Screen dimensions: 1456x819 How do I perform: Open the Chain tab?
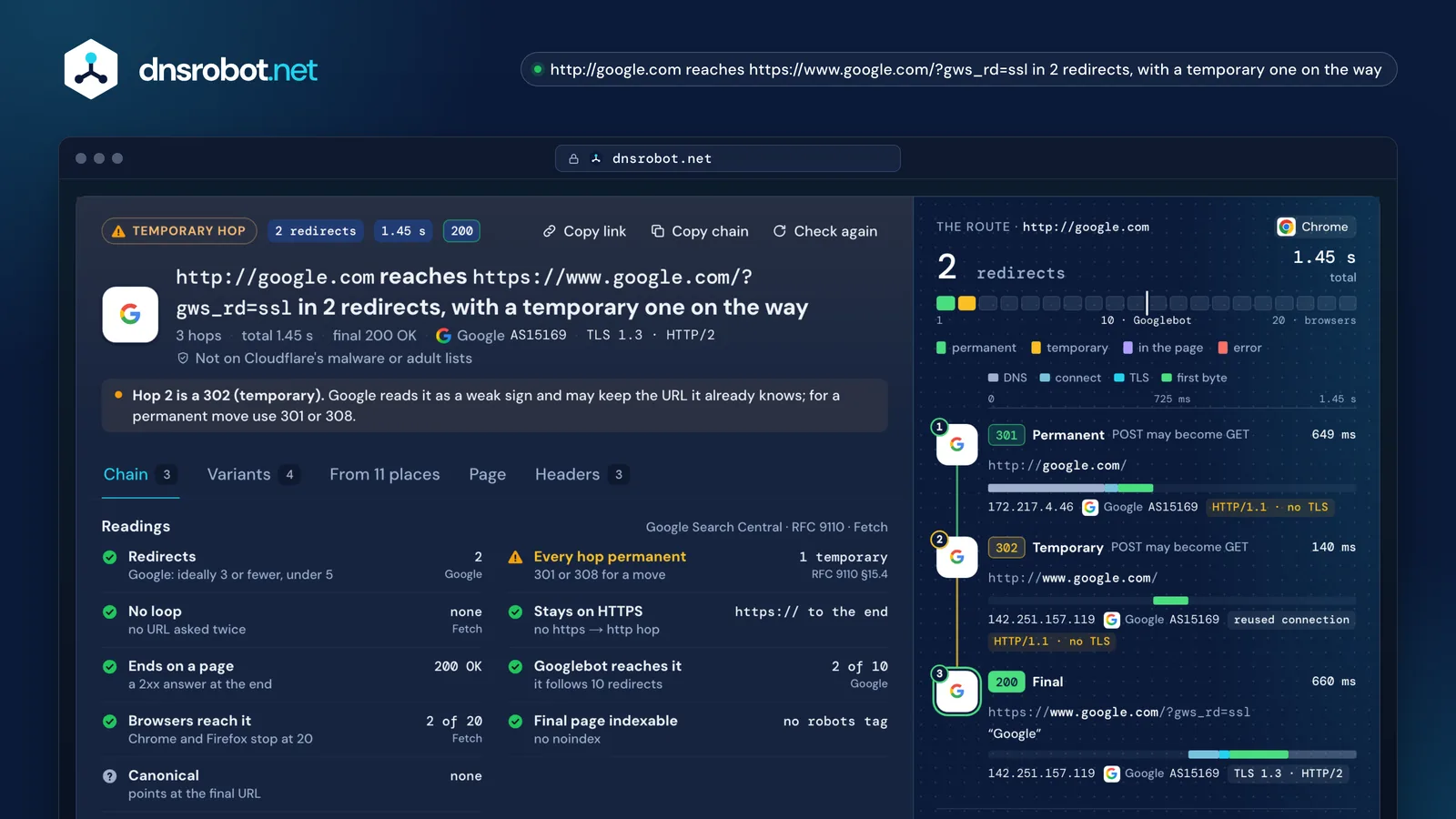(140, 474)
